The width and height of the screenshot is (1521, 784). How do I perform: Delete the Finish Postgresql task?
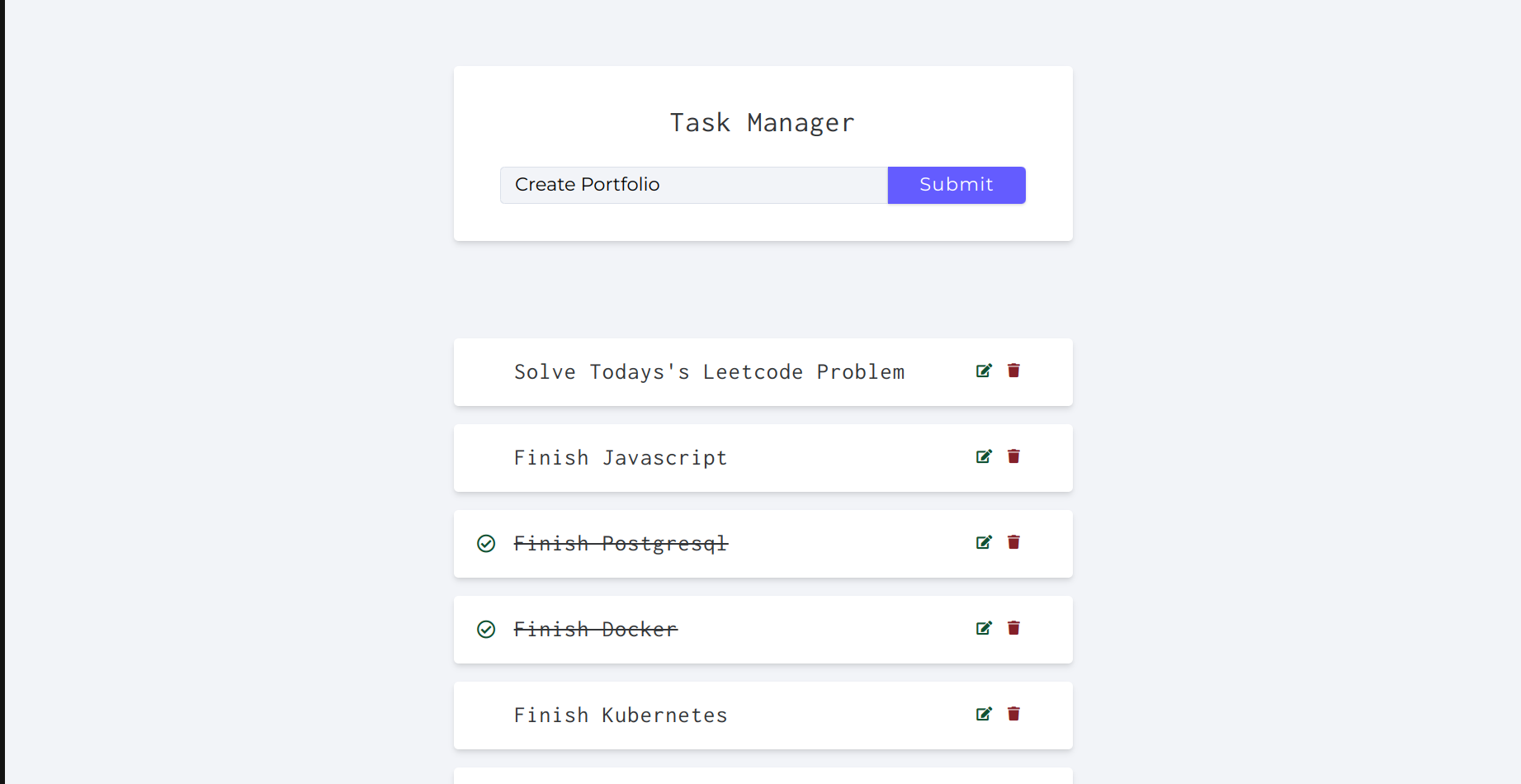[x=1013, y=542]
